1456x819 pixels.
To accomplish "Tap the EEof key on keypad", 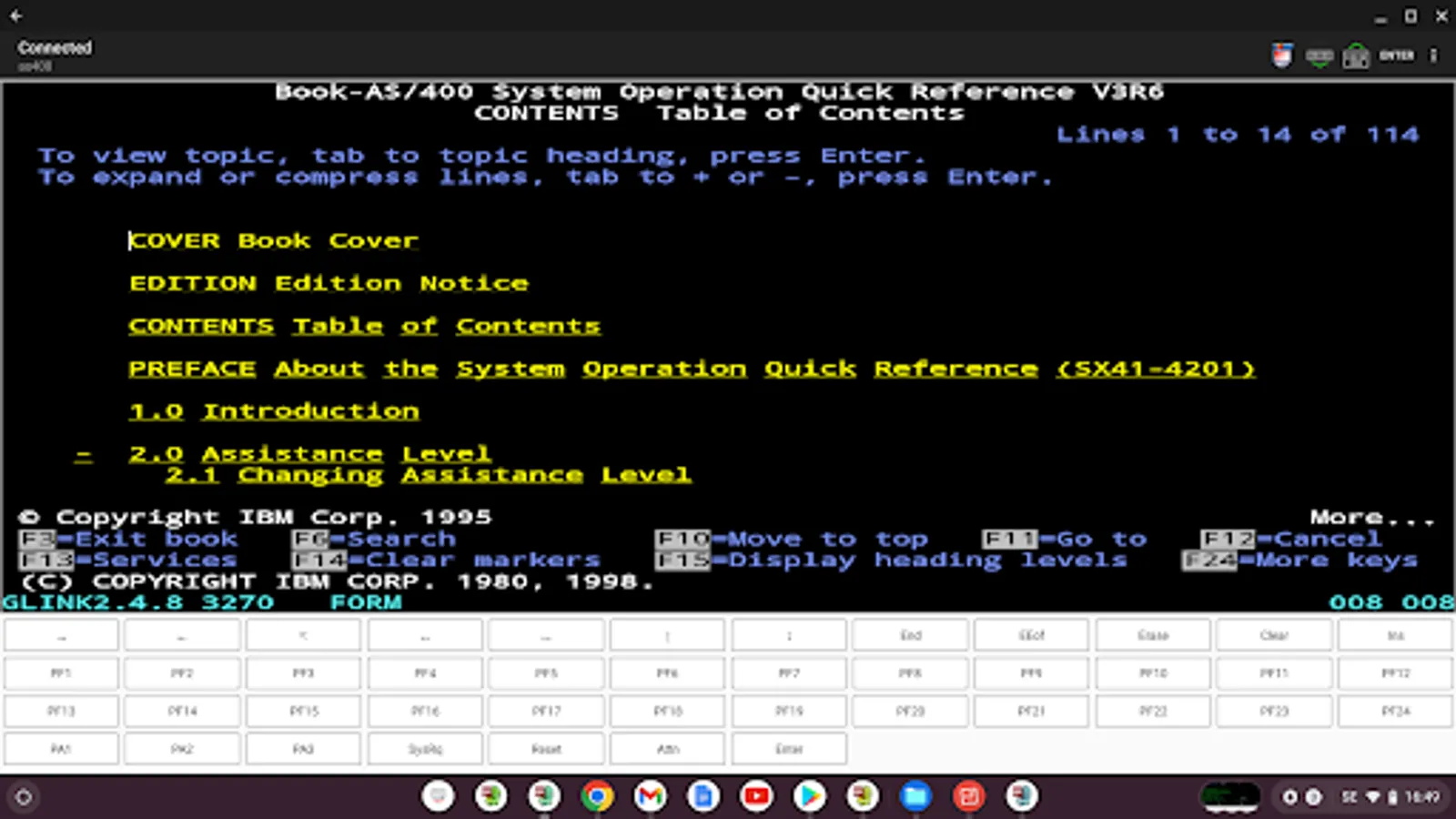I will (1031, 635).
